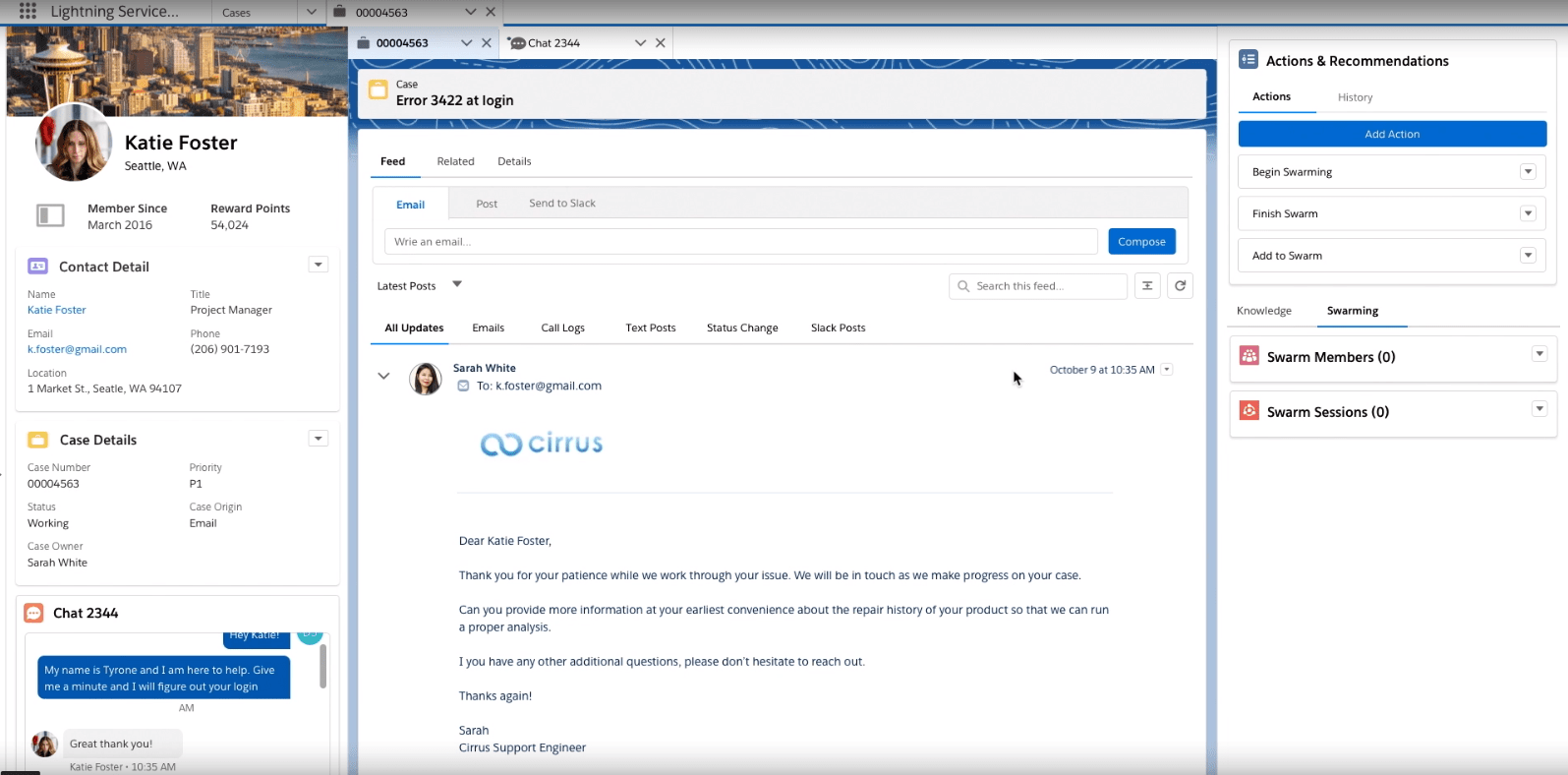Open Begin Swarming action dropdown
This screenshot has height=775, width=1568.
click(x=1528, y=171)
